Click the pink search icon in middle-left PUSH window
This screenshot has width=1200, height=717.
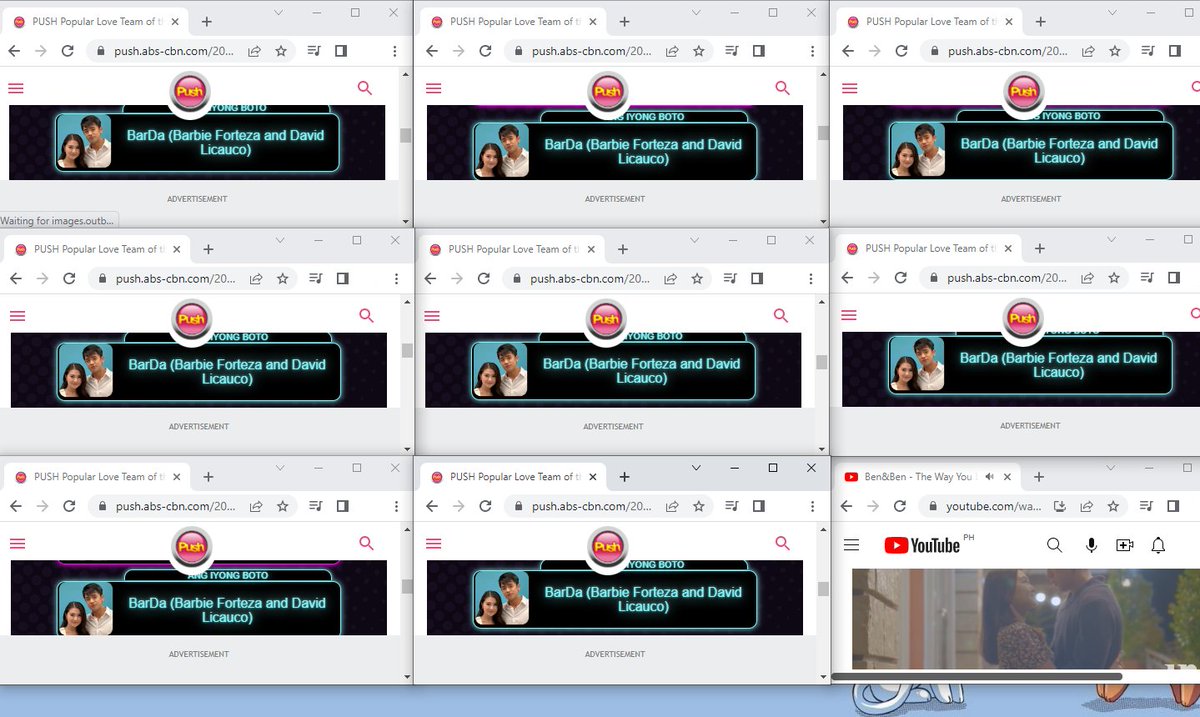click(x=366, y=316)
